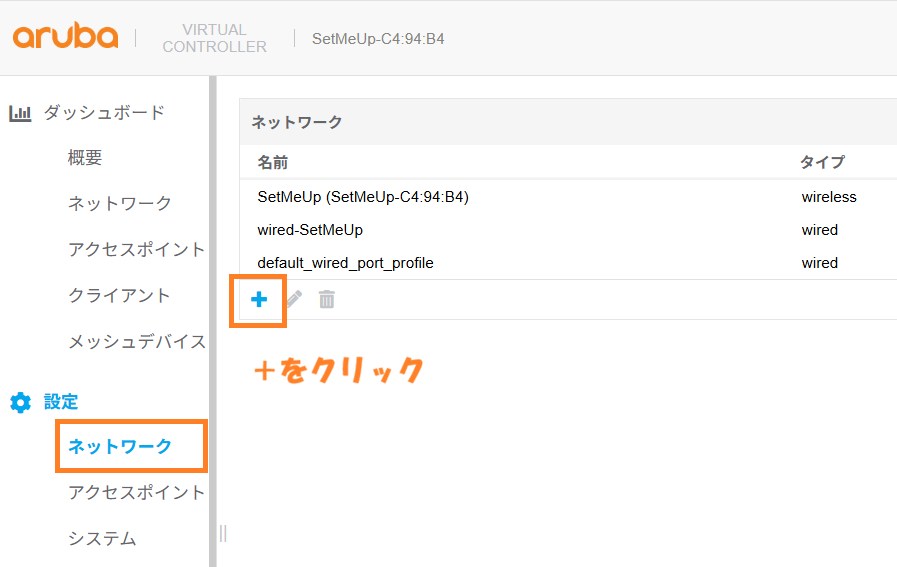Select the wired-SetMeUp network row
The height and width of the screenshot is (567, 897).
(x=310, y=230)
